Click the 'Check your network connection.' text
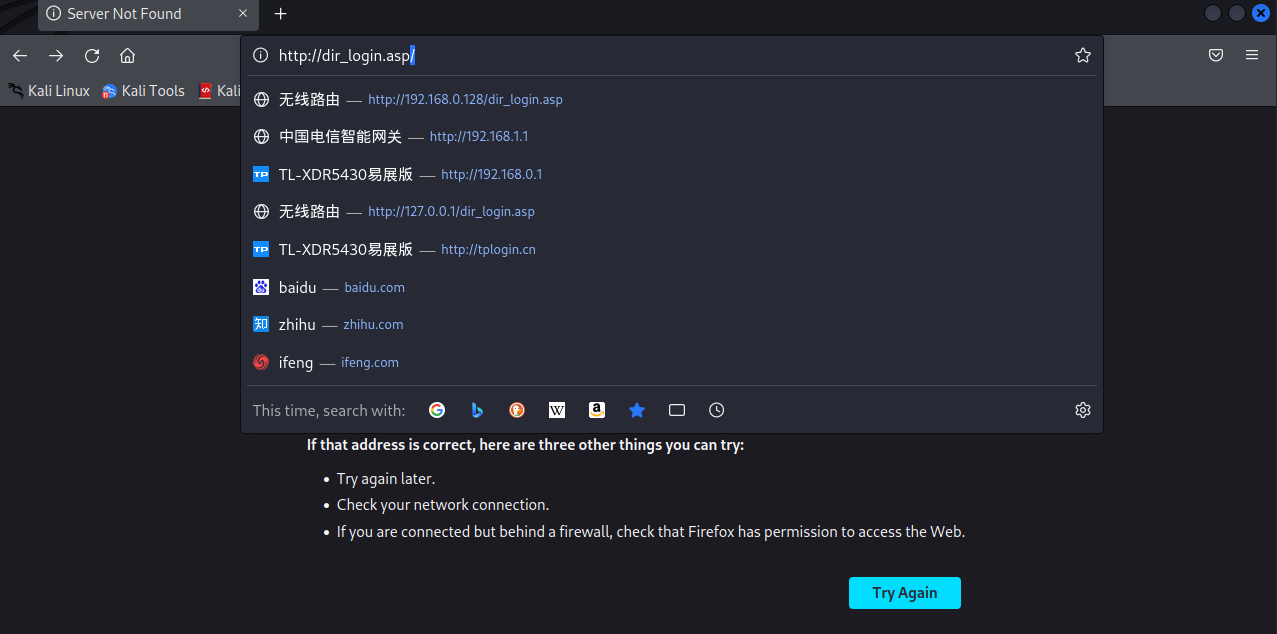This screenshot has height=634, width=1277. coord(443,505)
